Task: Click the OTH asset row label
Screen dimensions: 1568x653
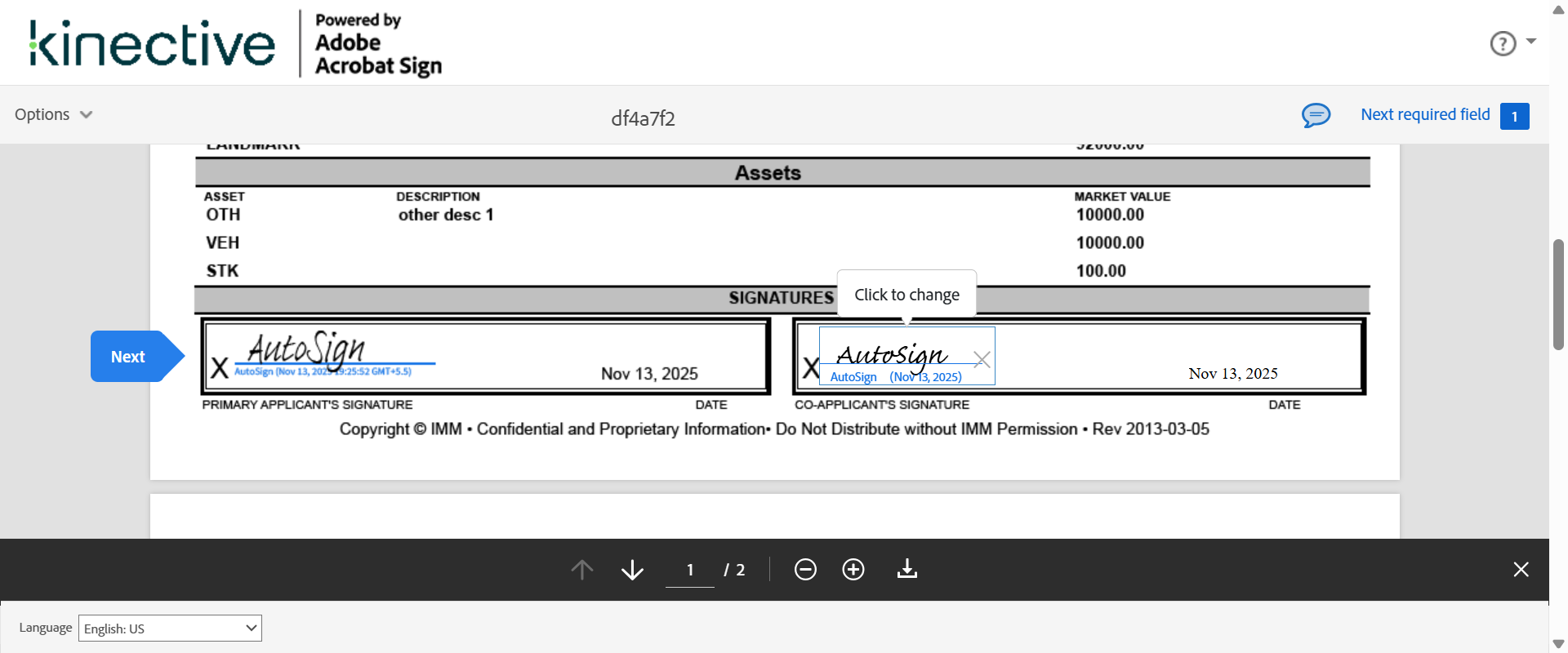Action: (x=223, y=215)
